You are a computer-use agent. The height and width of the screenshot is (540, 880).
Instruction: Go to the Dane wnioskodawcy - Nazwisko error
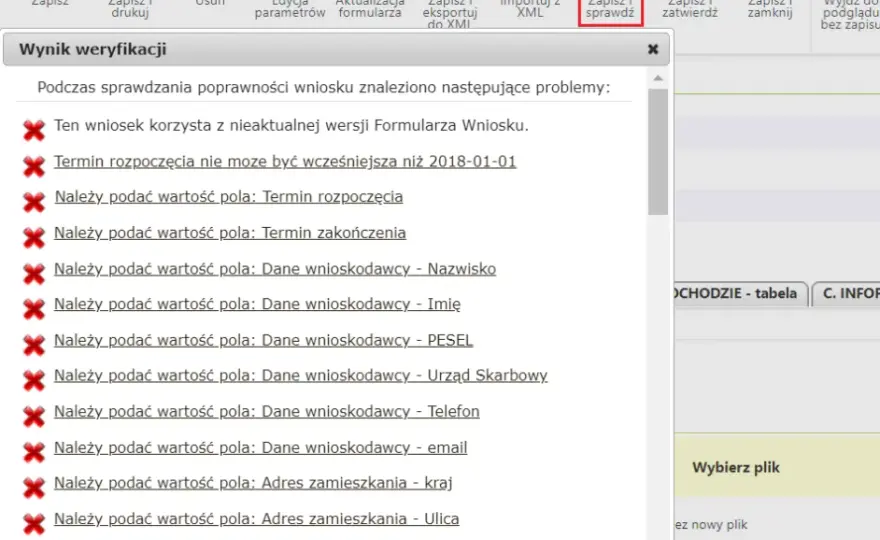pos(275,269)
